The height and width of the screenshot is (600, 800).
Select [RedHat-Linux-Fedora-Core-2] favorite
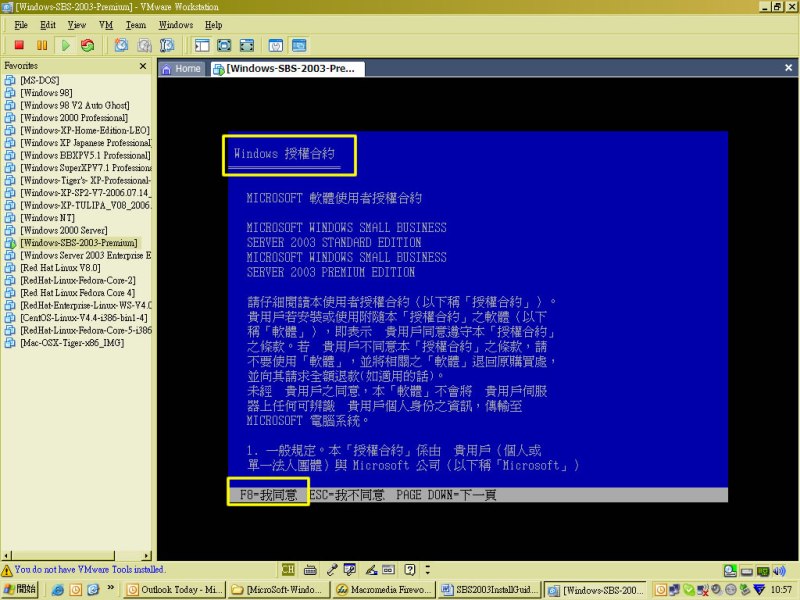tap(78, 281)
